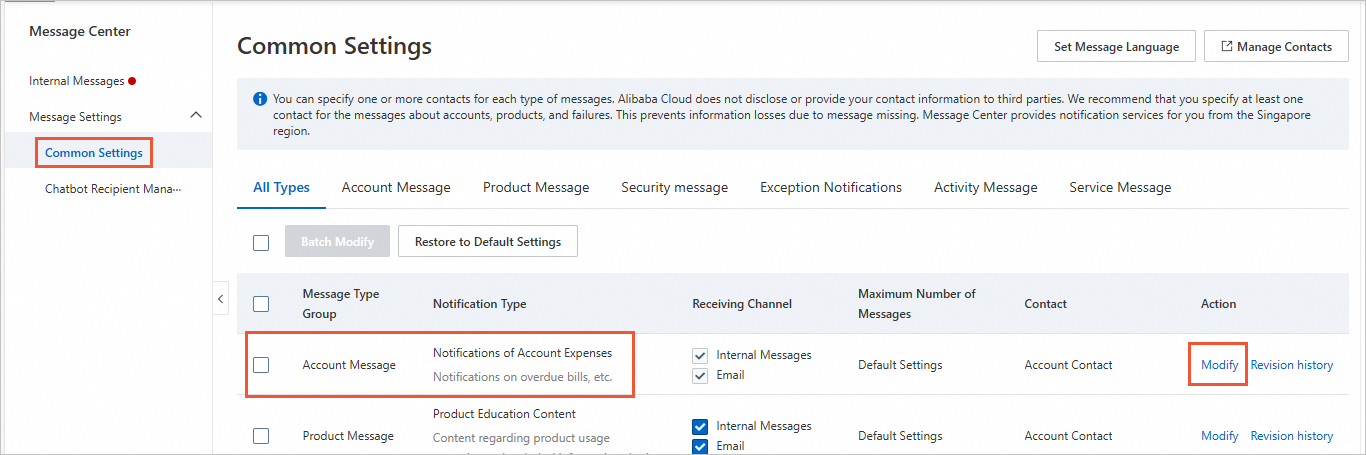Select the Product Message row checkbox
Image resolution: width=1366 pixels, height=455 pixels.
tap(261, 436)
